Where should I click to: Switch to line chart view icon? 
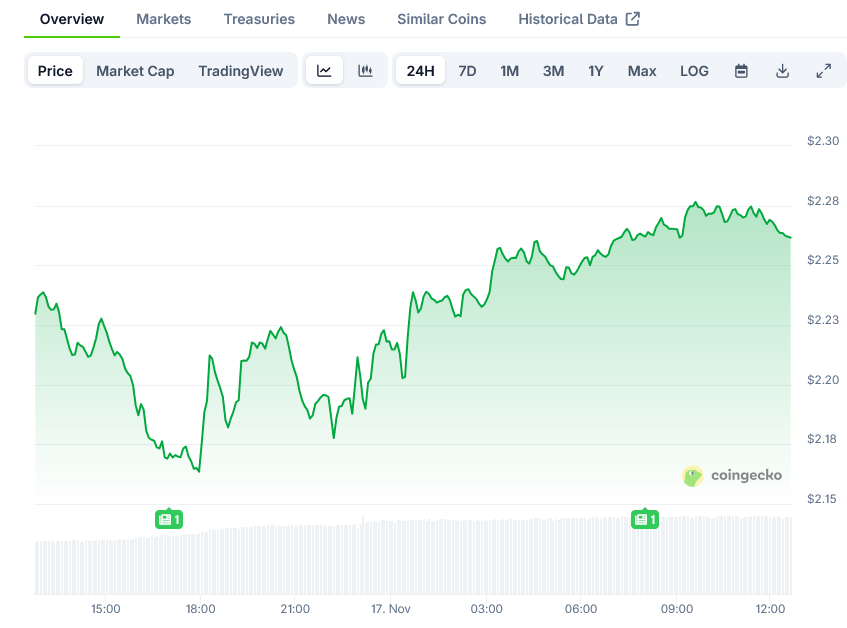tap(324, 71)
